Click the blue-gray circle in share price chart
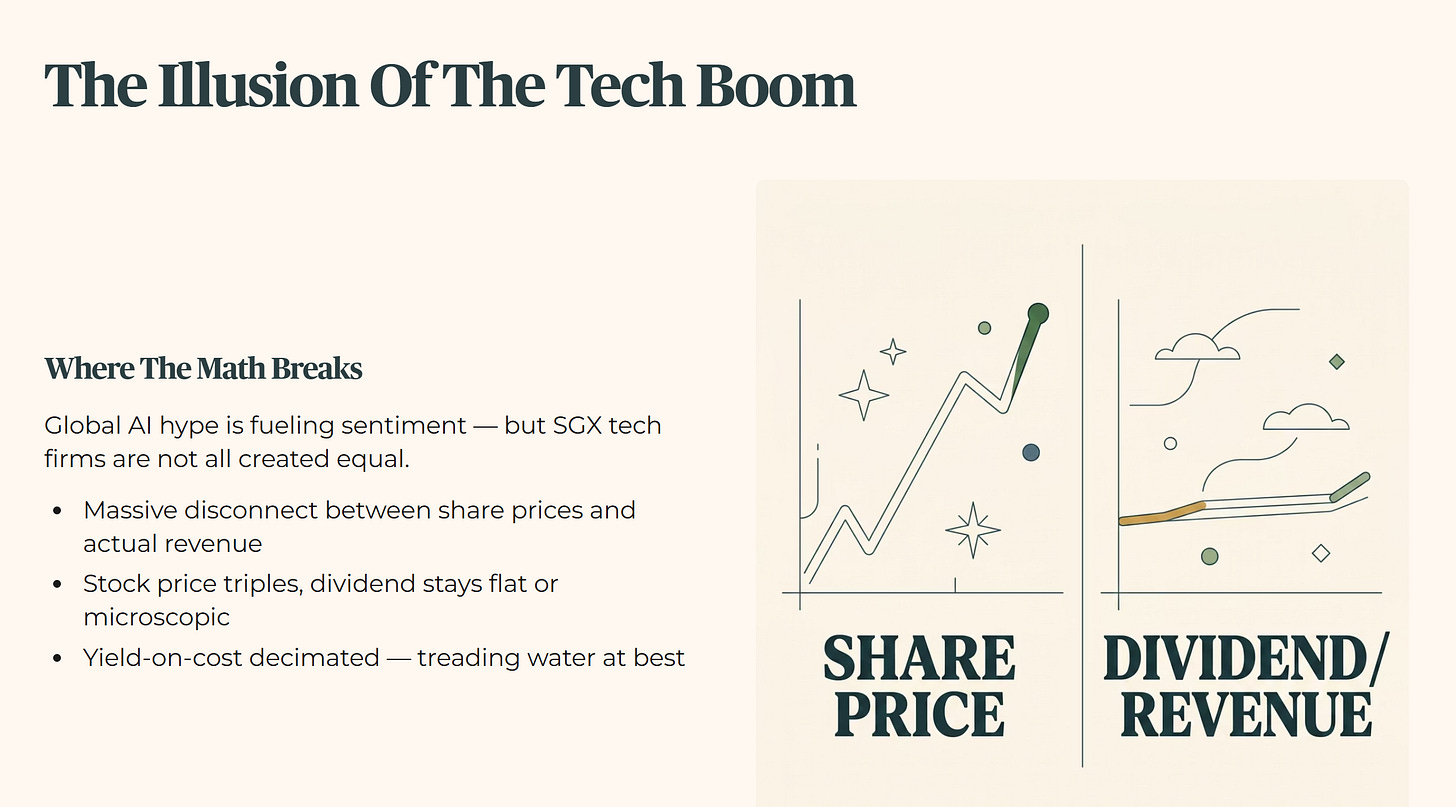The height and width of the screenshot is (807, 1456). [1031, 453]
